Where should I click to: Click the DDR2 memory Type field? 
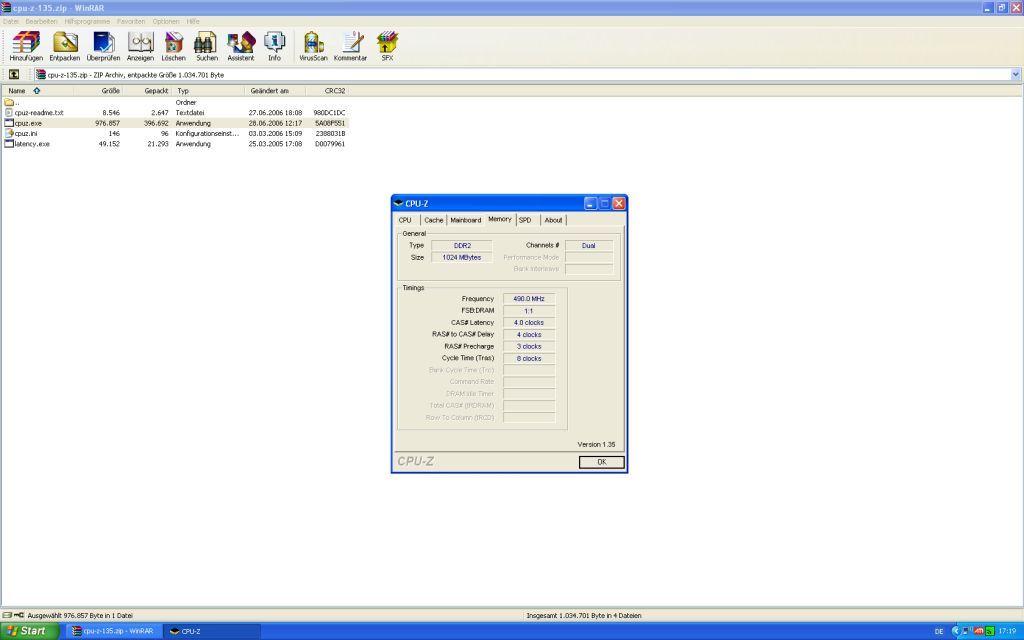click(x=462, y=246)
